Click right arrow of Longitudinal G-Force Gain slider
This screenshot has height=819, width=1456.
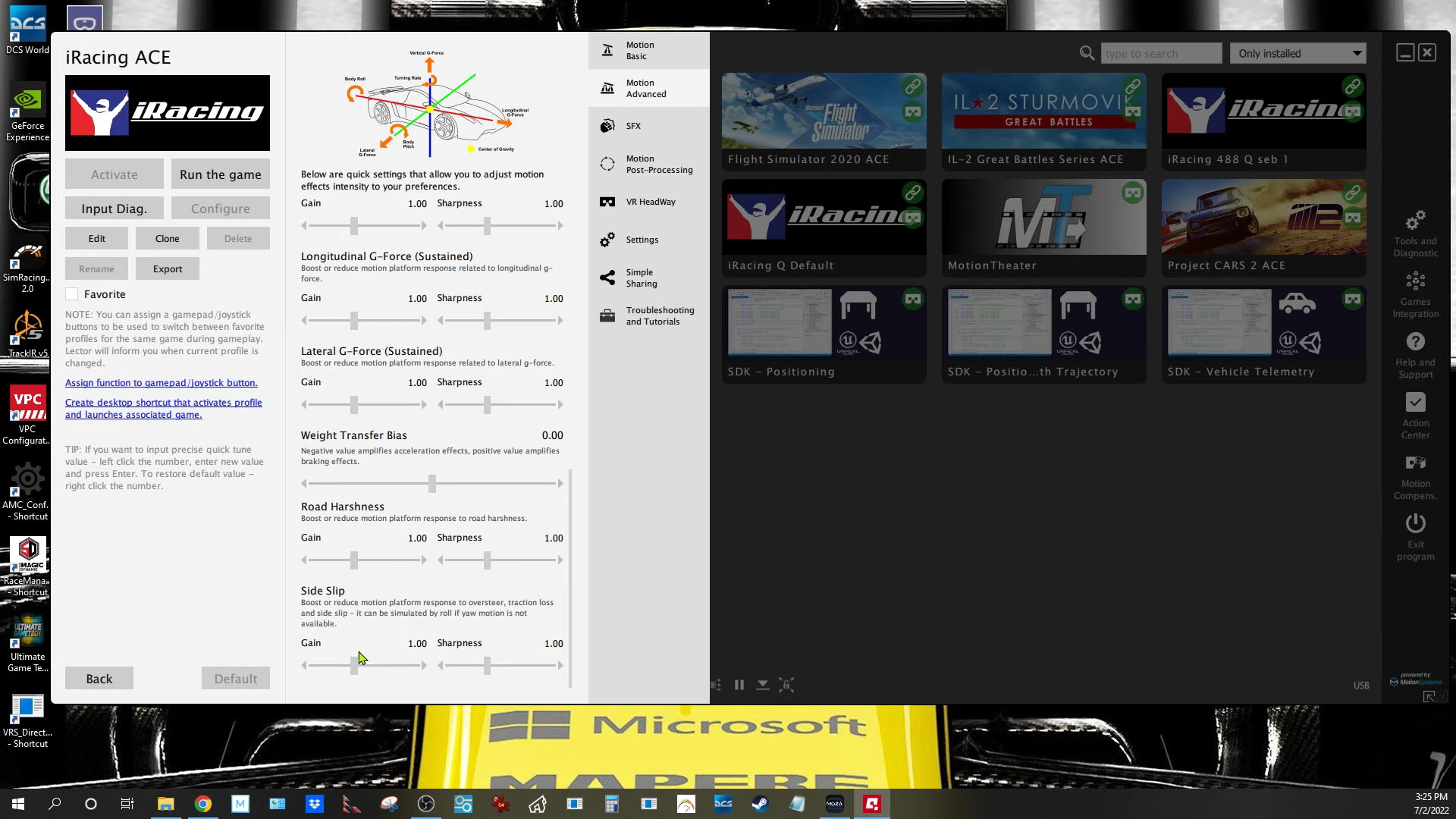(424, 320)
